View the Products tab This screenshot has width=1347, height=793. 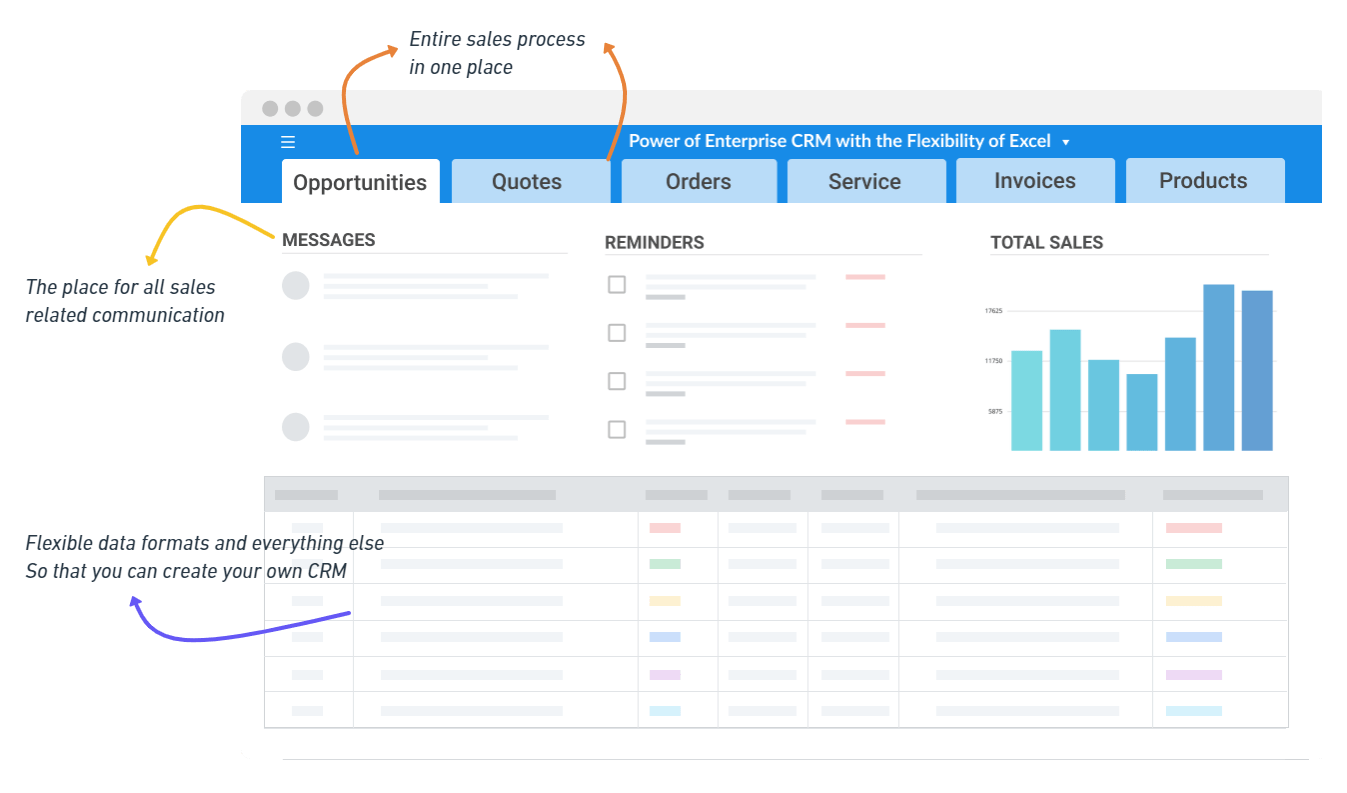click(1204, 181)
